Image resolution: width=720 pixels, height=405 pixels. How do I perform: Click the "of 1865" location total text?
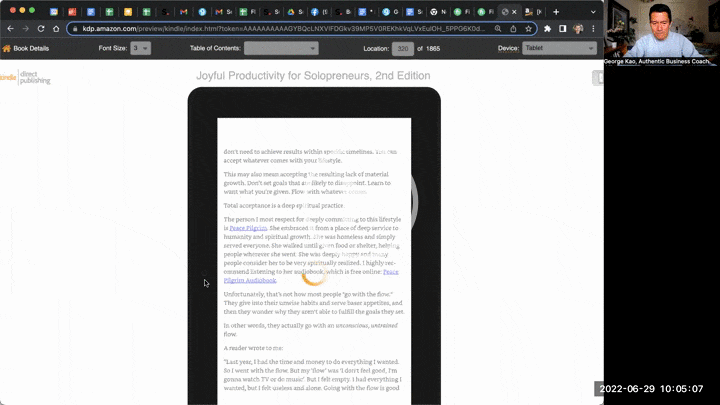click(x=429, y=48)
